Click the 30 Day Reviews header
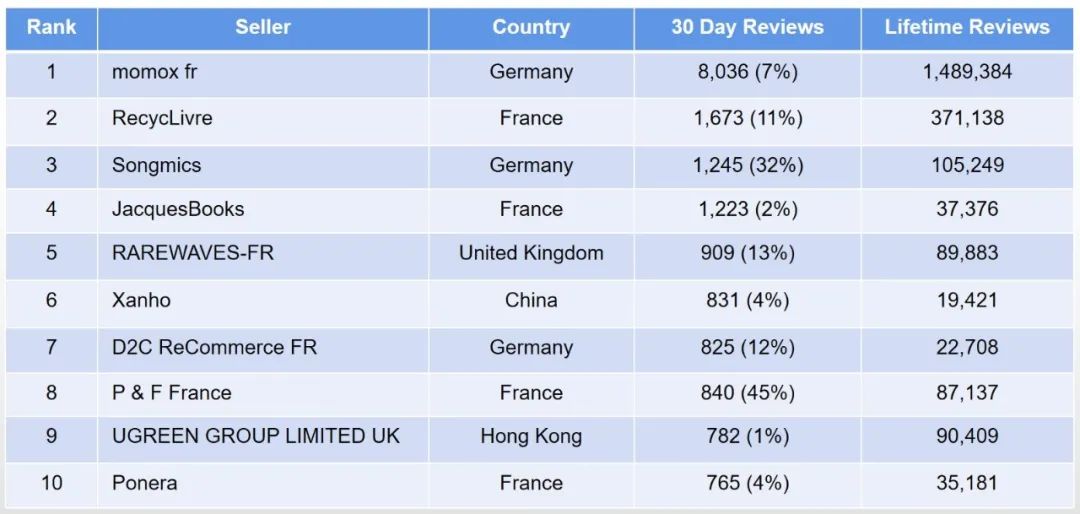Viewport: 1080px width, 514px height. 747,27
